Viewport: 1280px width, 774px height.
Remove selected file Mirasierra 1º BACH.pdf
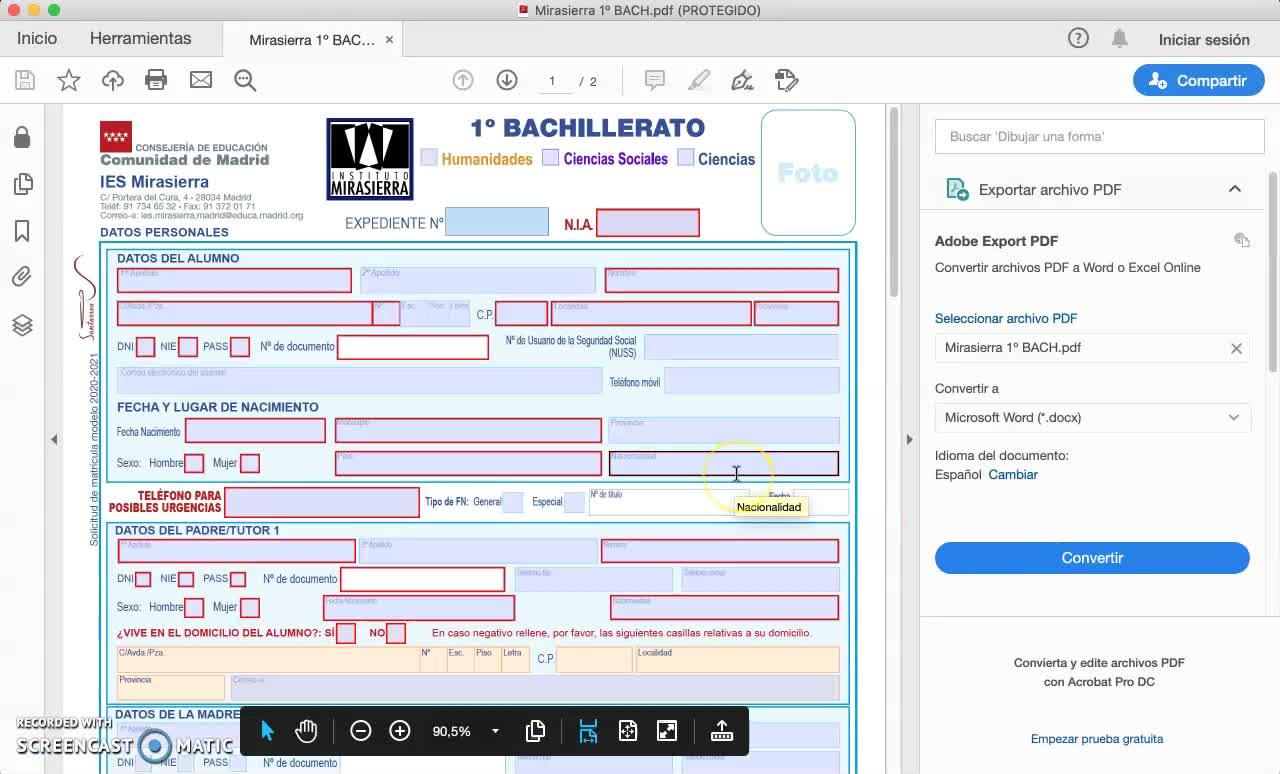click(1236, 348)
